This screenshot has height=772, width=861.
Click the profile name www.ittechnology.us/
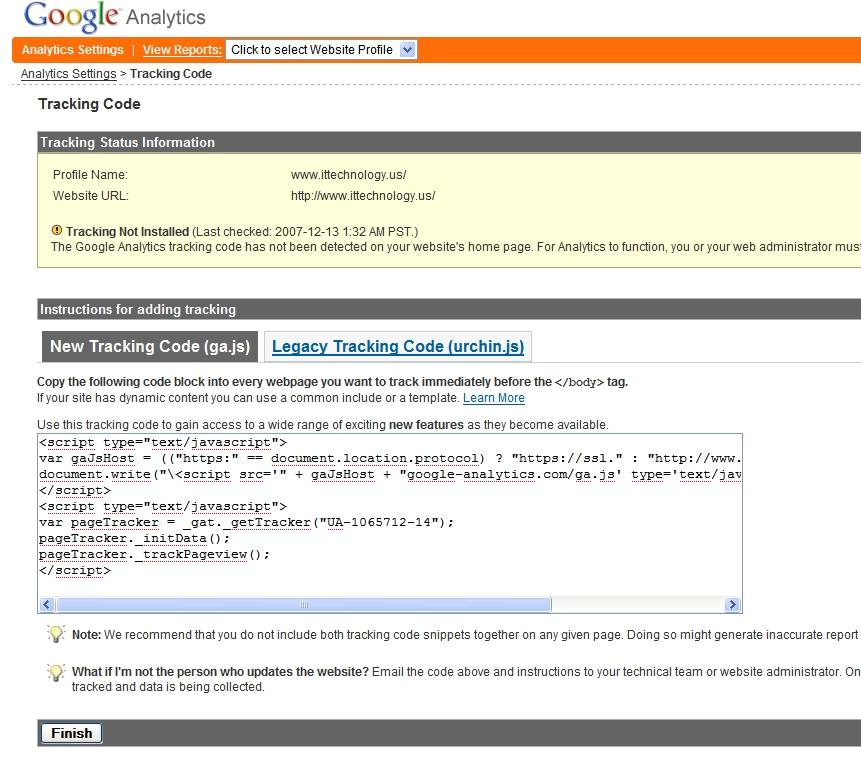click(349, 175)
